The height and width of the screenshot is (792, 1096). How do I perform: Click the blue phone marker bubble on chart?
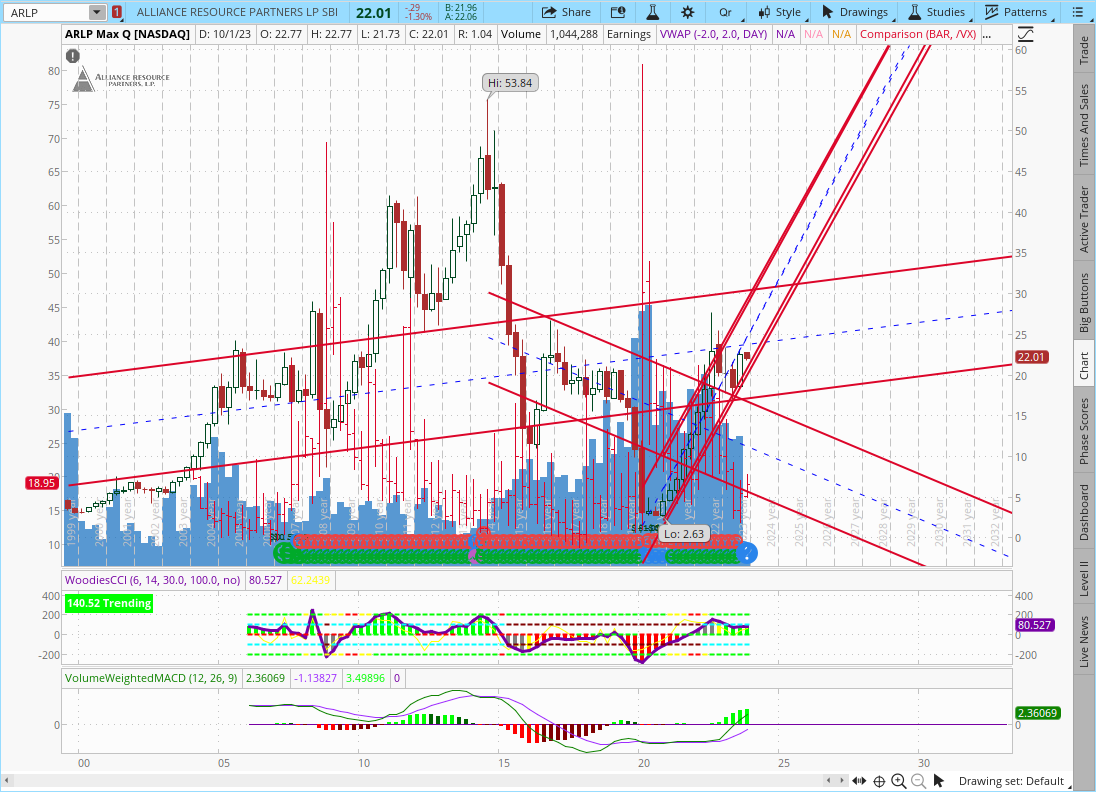point(747,554)
